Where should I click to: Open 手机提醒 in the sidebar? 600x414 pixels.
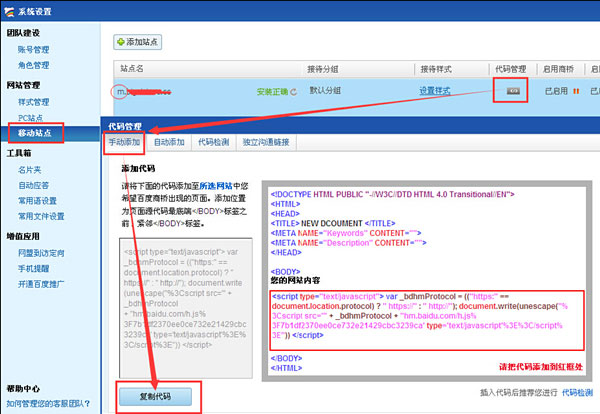point(34,269)
